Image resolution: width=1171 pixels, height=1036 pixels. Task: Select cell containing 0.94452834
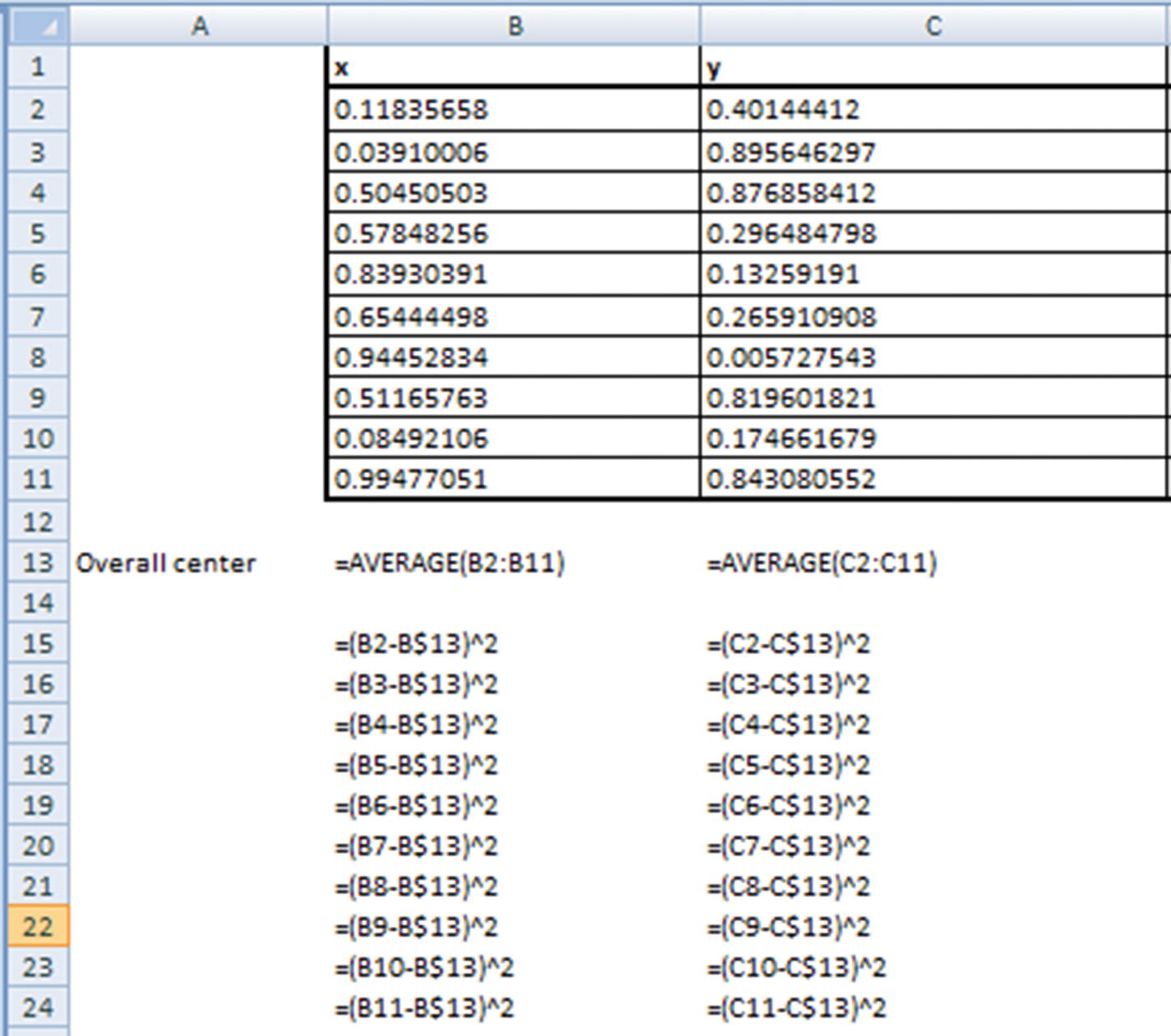pyautogui.click(x=514, y=357)
